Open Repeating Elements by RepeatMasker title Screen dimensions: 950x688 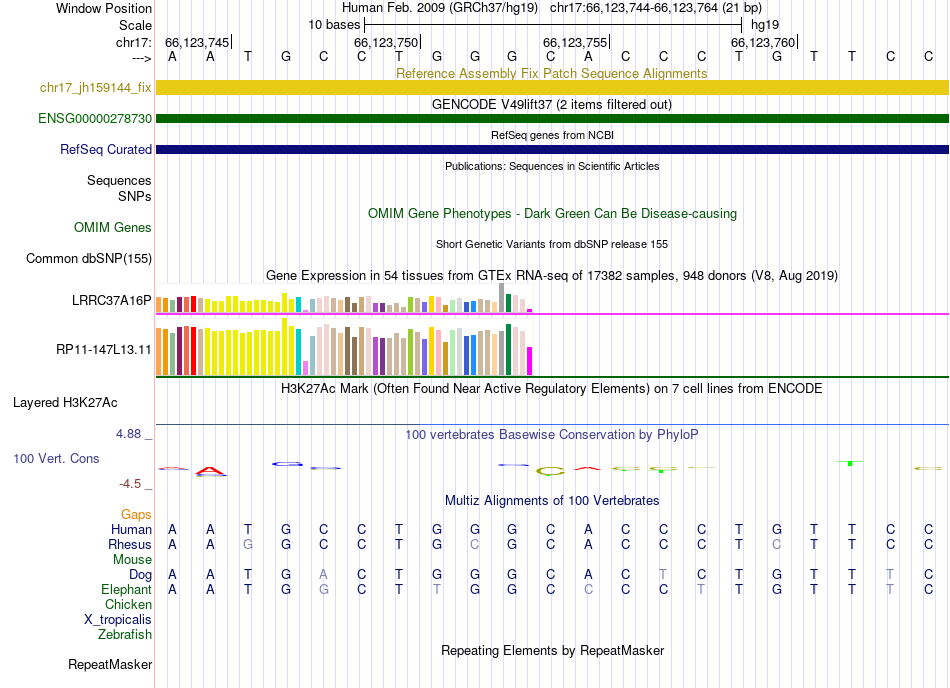click(552, 650)
